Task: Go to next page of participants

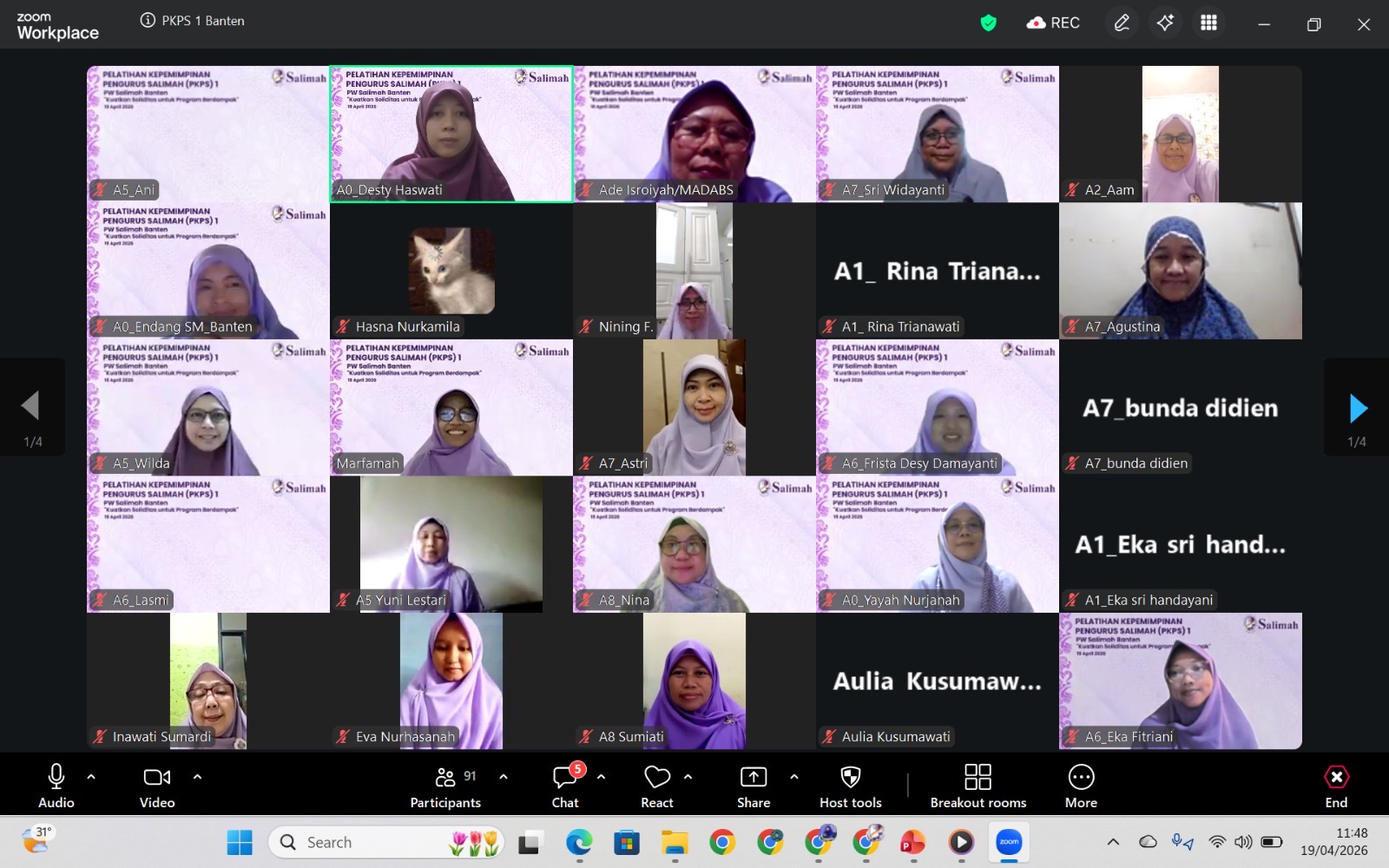Action: tap(1358, 407)
